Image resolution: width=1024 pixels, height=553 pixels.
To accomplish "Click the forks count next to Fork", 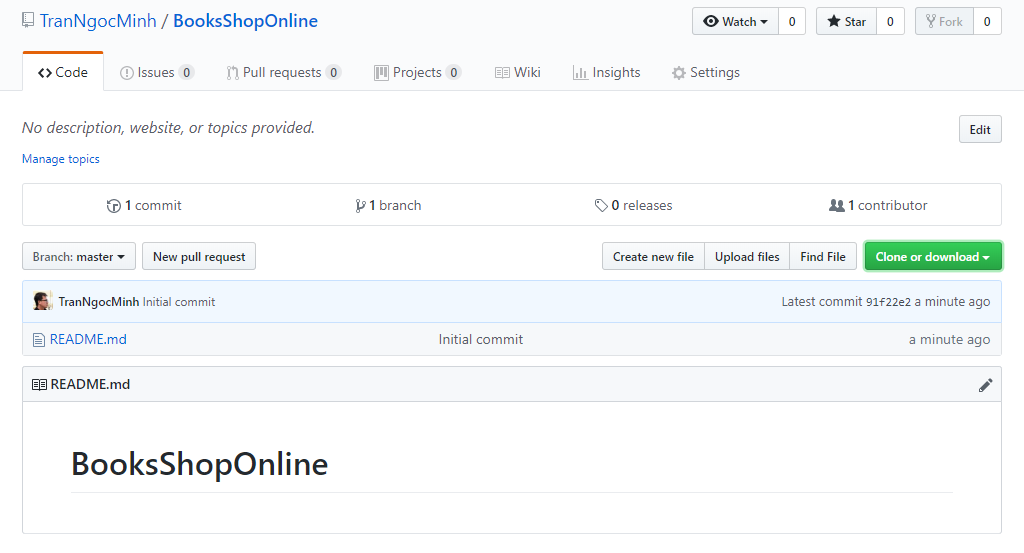I will pos(987,22).
